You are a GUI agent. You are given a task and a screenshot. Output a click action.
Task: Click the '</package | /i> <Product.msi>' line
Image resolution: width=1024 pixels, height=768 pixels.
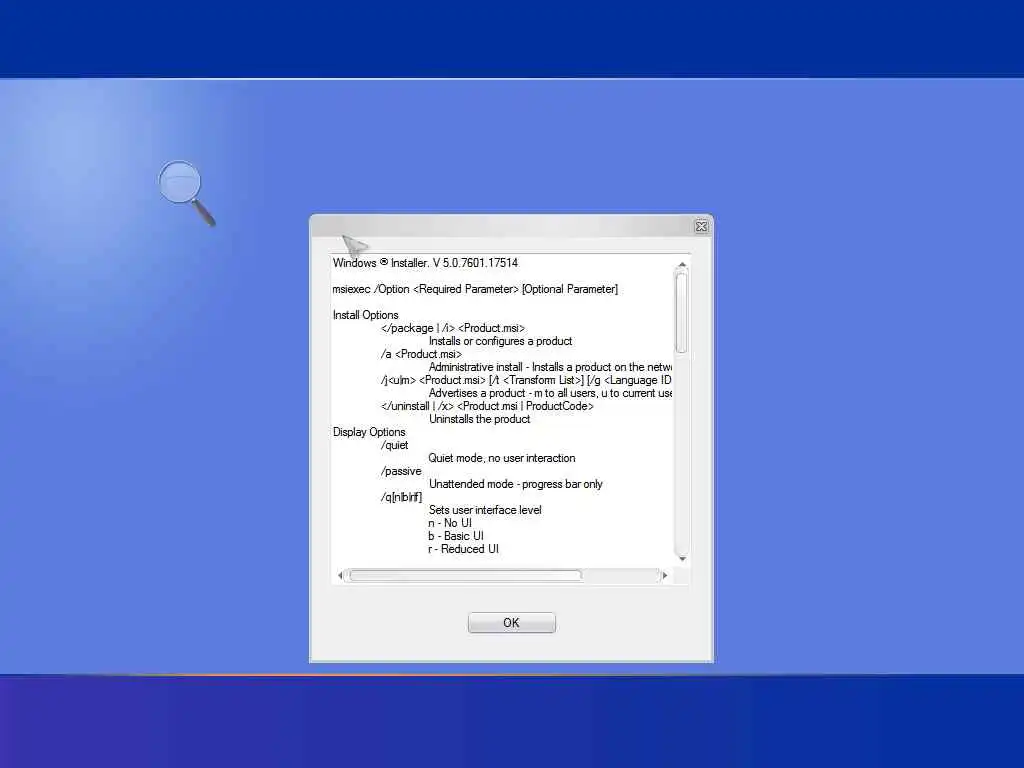(x=453, y=328)
